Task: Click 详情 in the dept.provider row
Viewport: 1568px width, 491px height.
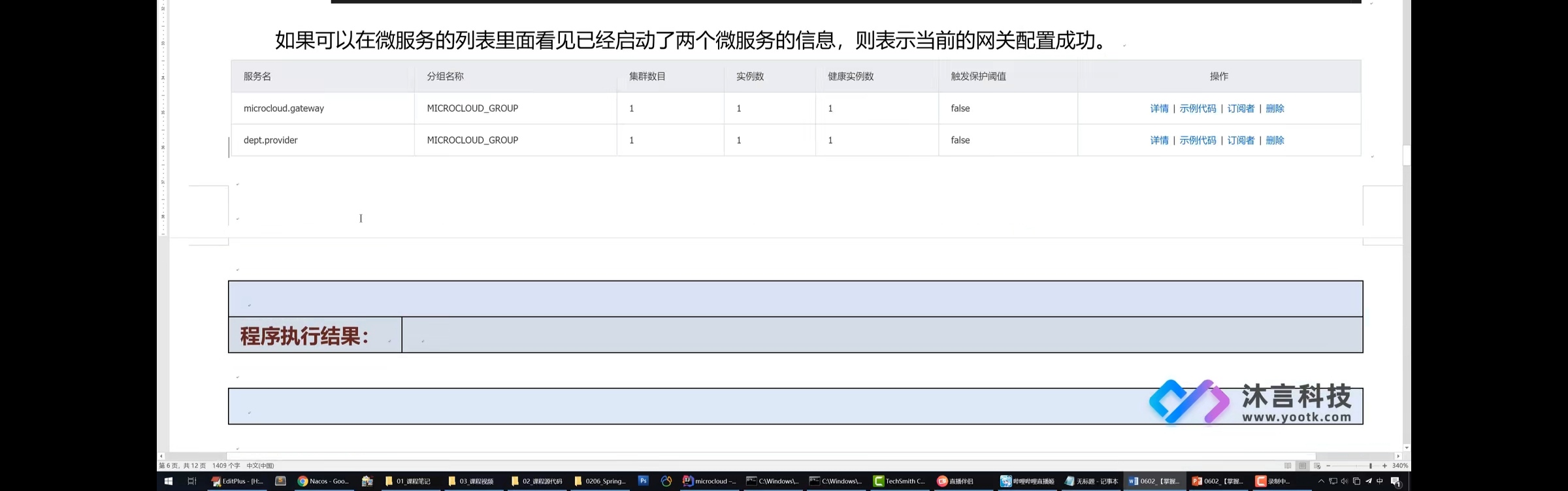Action: point(1159,140)
